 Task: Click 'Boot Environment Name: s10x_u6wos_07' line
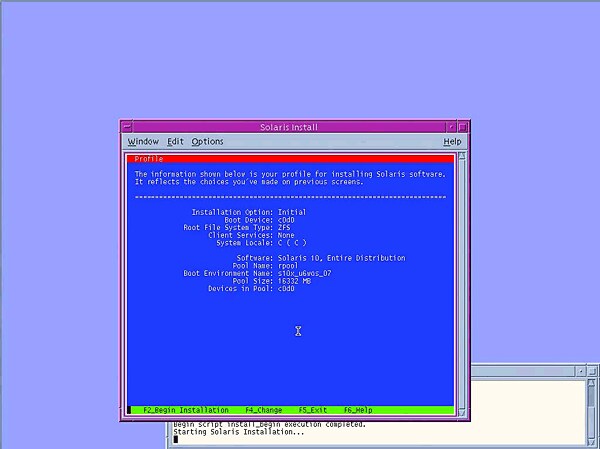tap(257, 273)
